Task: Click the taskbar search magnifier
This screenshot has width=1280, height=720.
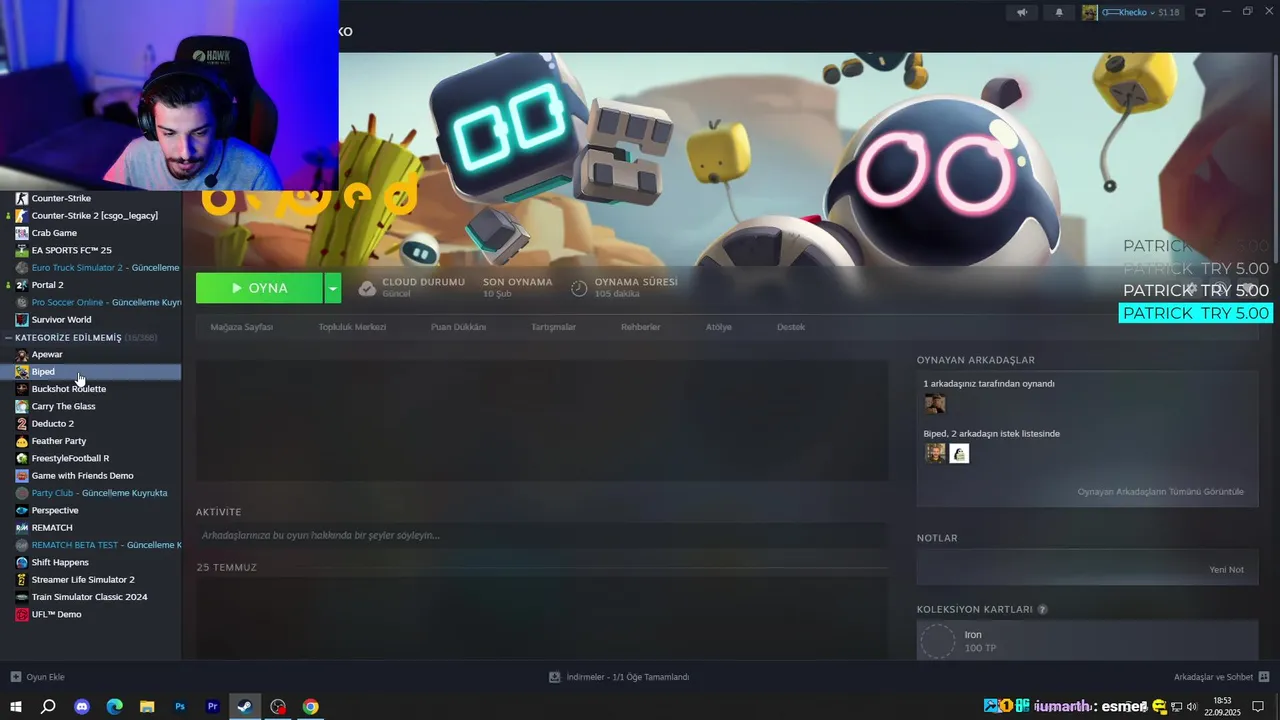Action: pos(48,707)
